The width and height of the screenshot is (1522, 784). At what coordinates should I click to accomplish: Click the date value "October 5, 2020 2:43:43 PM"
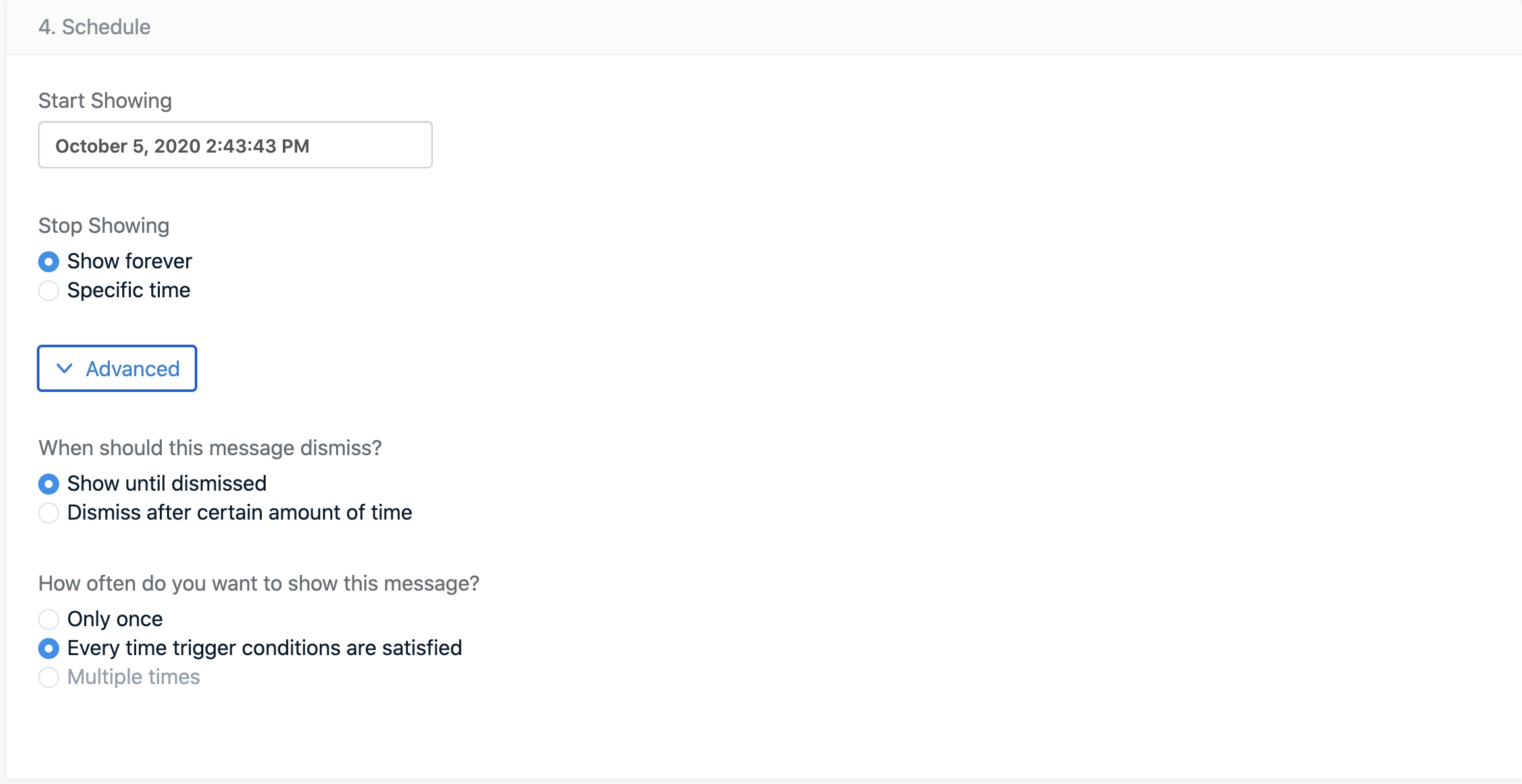(182, 145)
